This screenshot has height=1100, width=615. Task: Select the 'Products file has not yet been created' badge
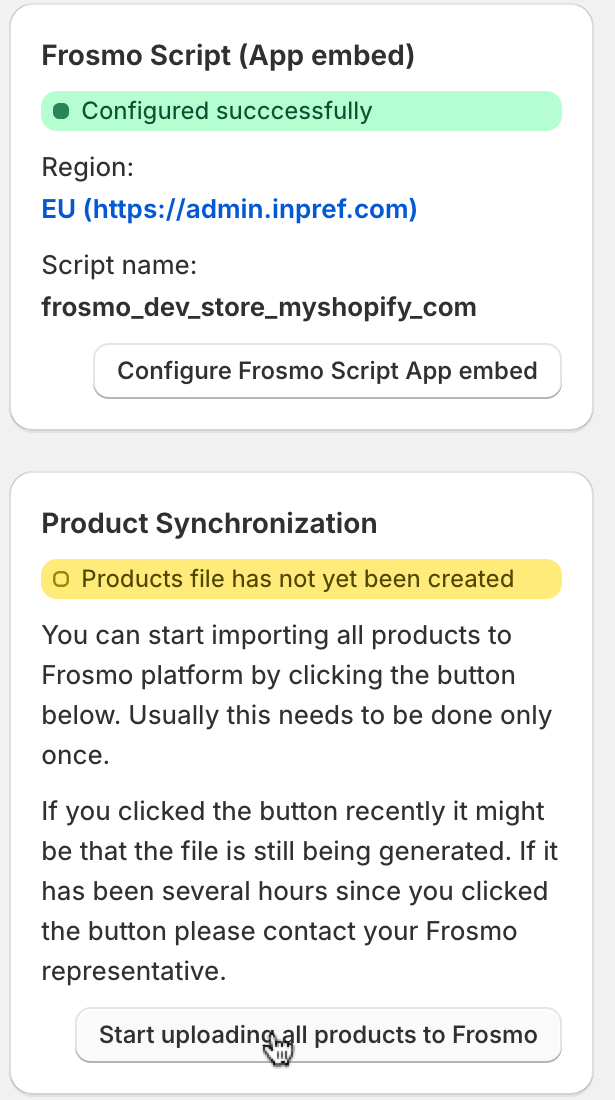(x=300, y=579)
